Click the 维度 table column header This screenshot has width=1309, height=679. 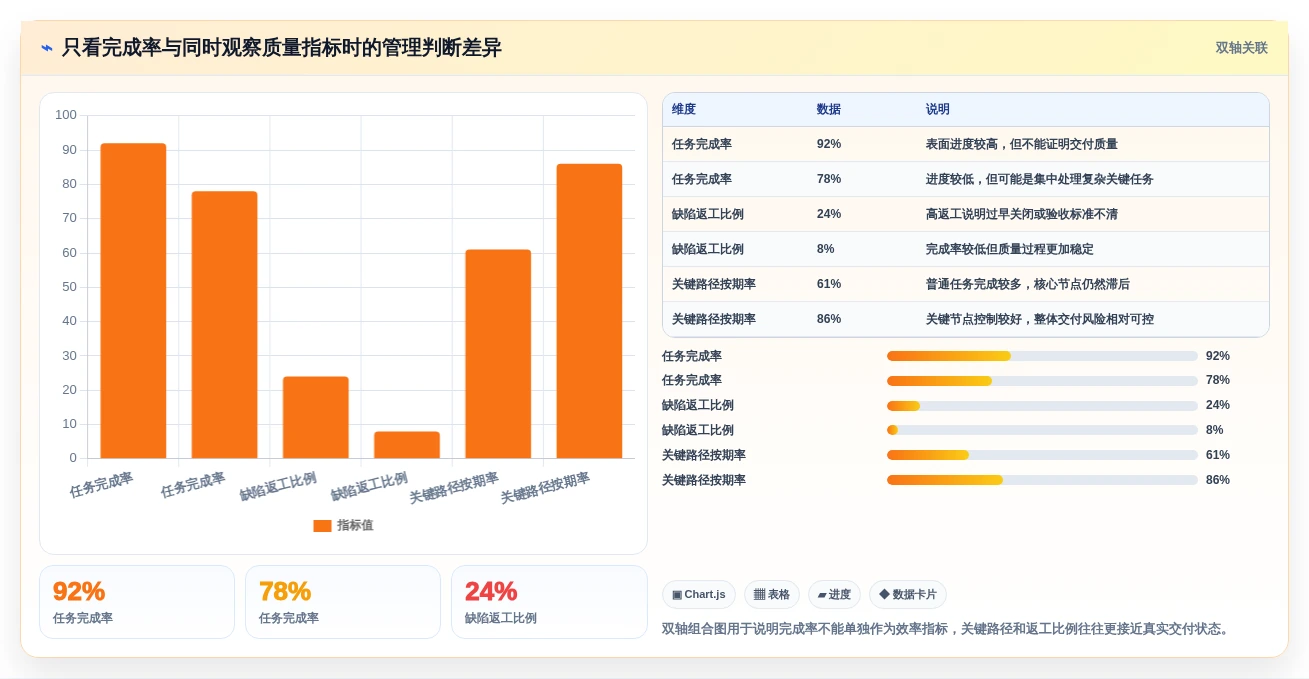(684, 110)
